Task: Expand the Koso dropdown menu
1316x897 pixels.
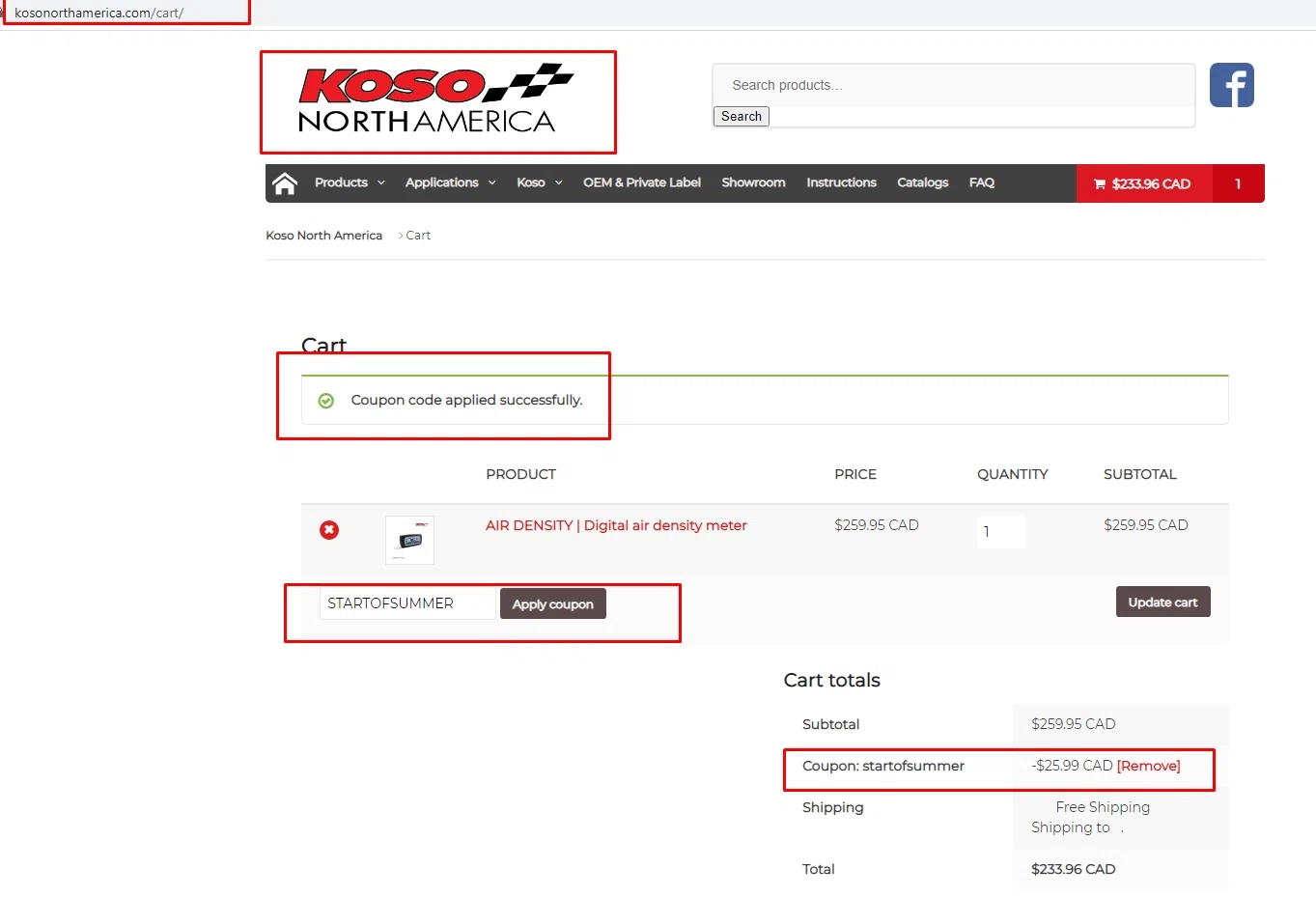Action: 540,182
